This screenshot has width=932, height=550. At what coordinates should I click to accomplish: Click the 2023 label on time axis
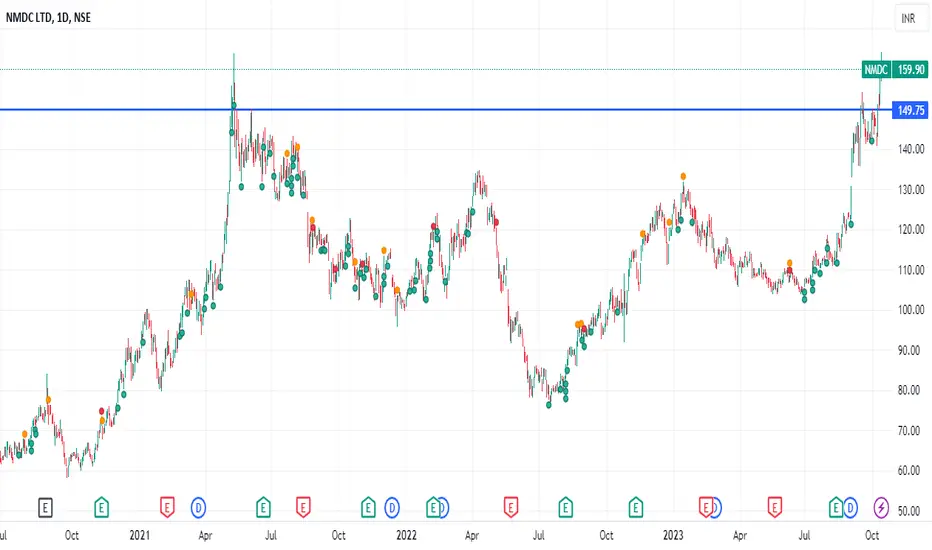[673, 535]
